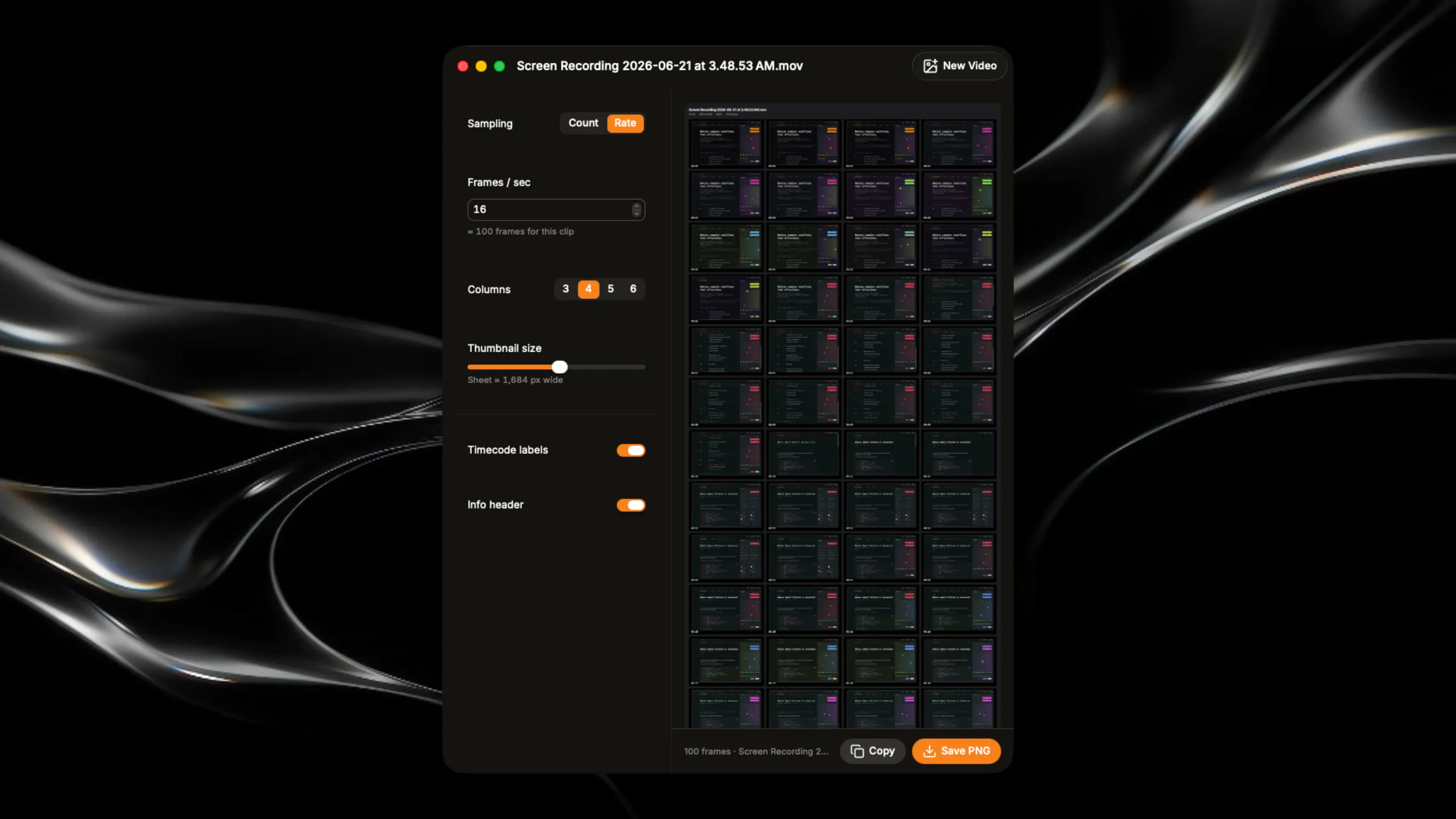Set columns to 6

[633, 289]
